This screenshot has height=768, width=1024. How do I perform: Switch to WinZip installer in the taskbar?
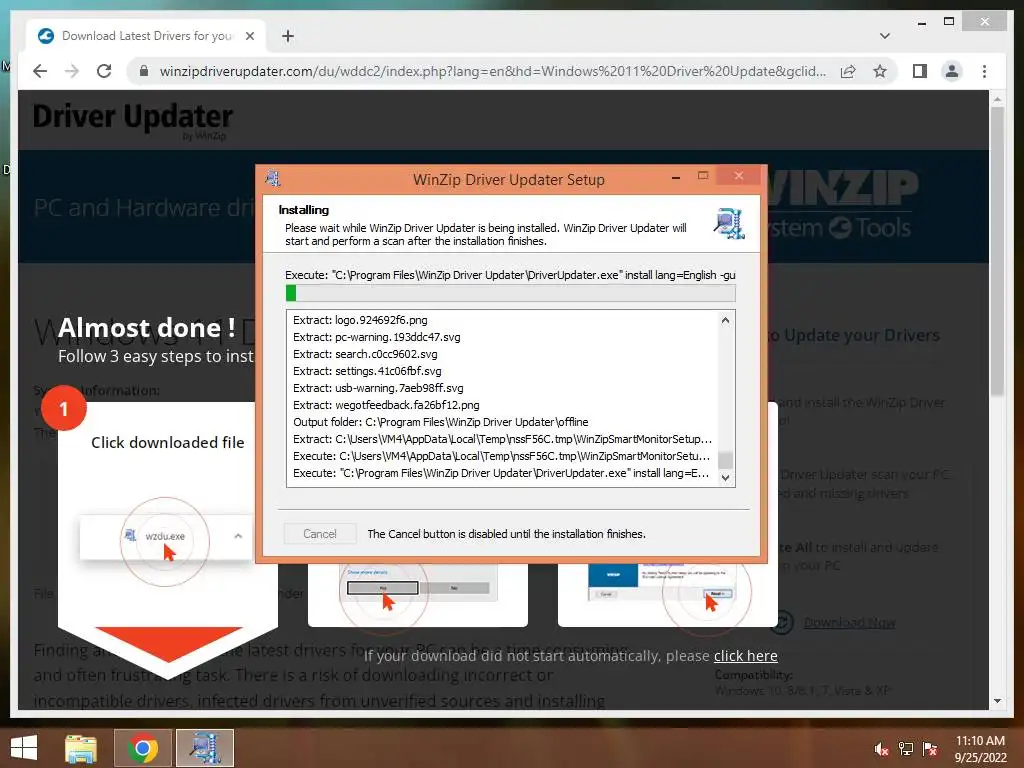pos(204,748)
